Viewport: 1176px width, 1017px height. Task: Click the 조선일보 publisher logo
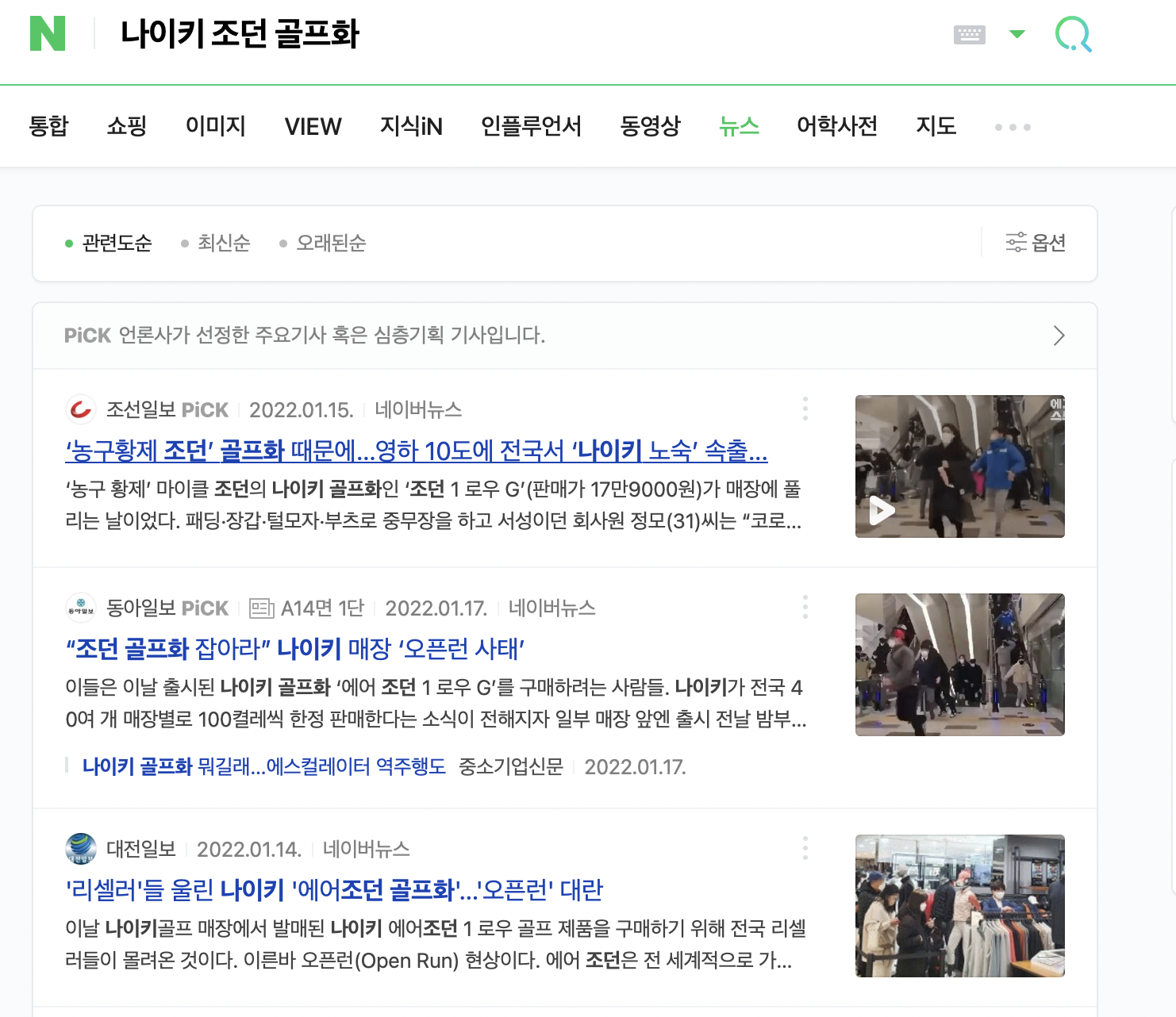pyautogui.click(x=81, y=409)
